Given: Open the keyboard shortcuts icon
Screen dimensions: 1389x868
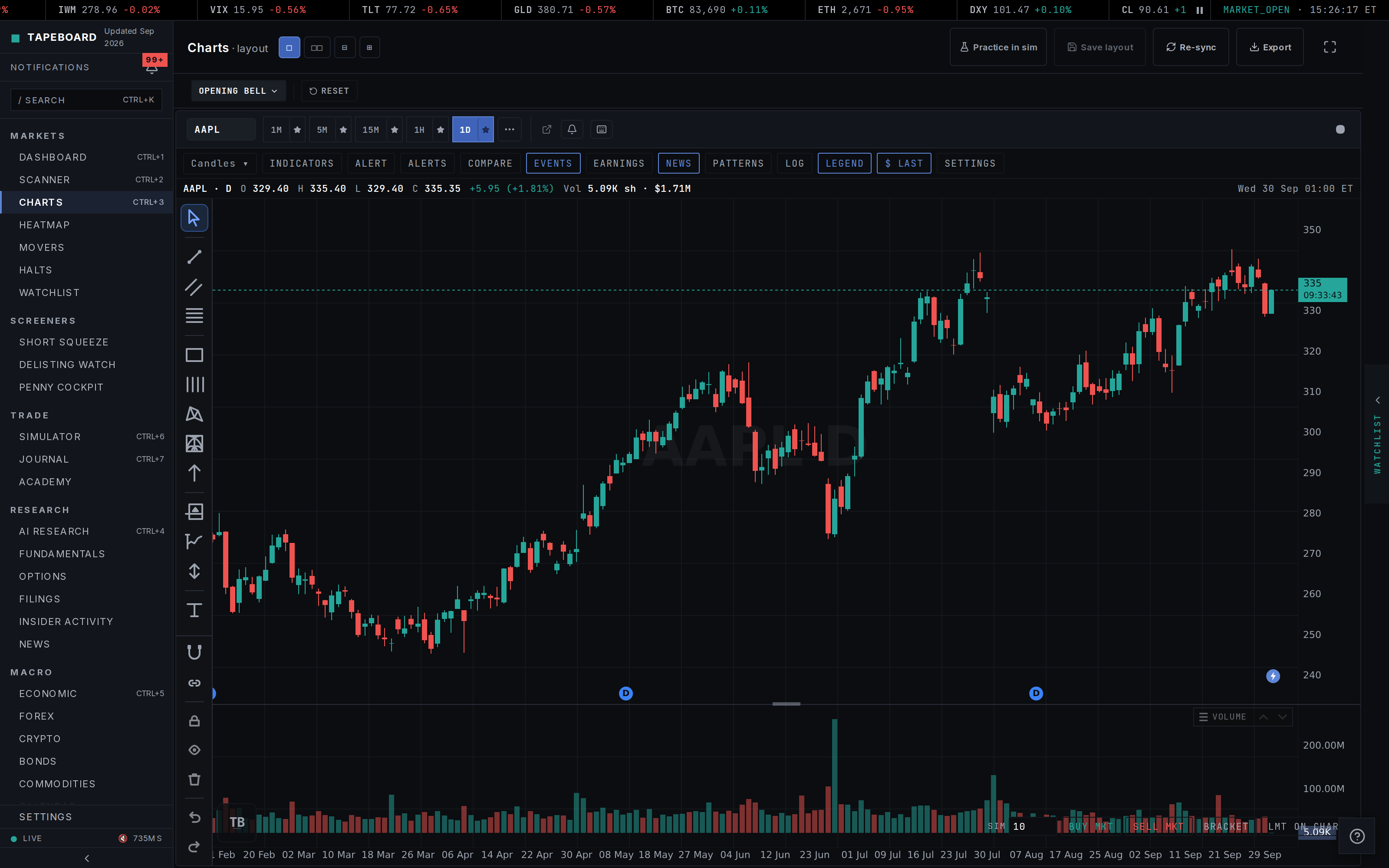Looking at the screenshot, I should click(602, 129).
